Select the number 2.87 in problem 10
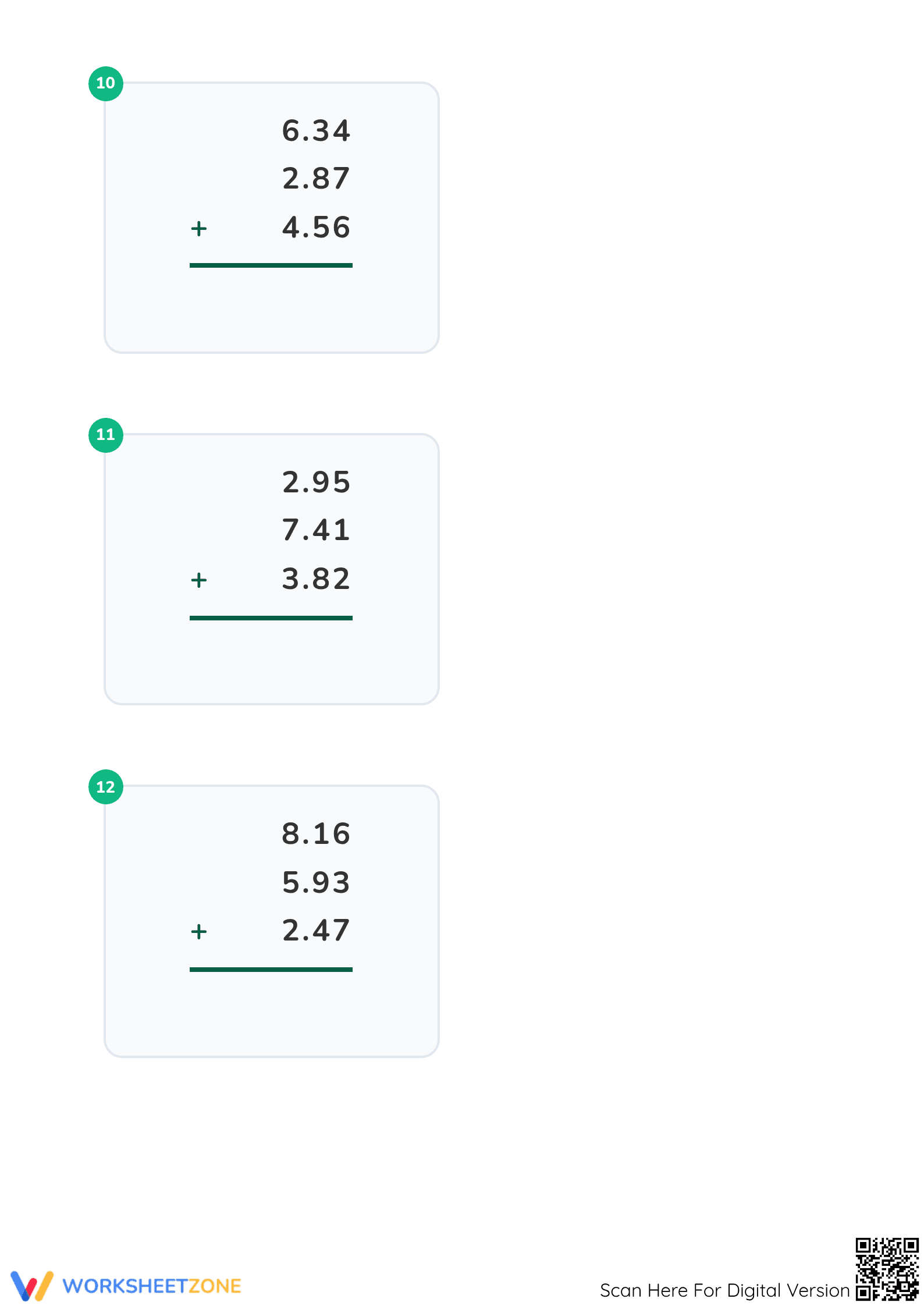This screenshot has height=1306, width=924. [x=317, y=179]
